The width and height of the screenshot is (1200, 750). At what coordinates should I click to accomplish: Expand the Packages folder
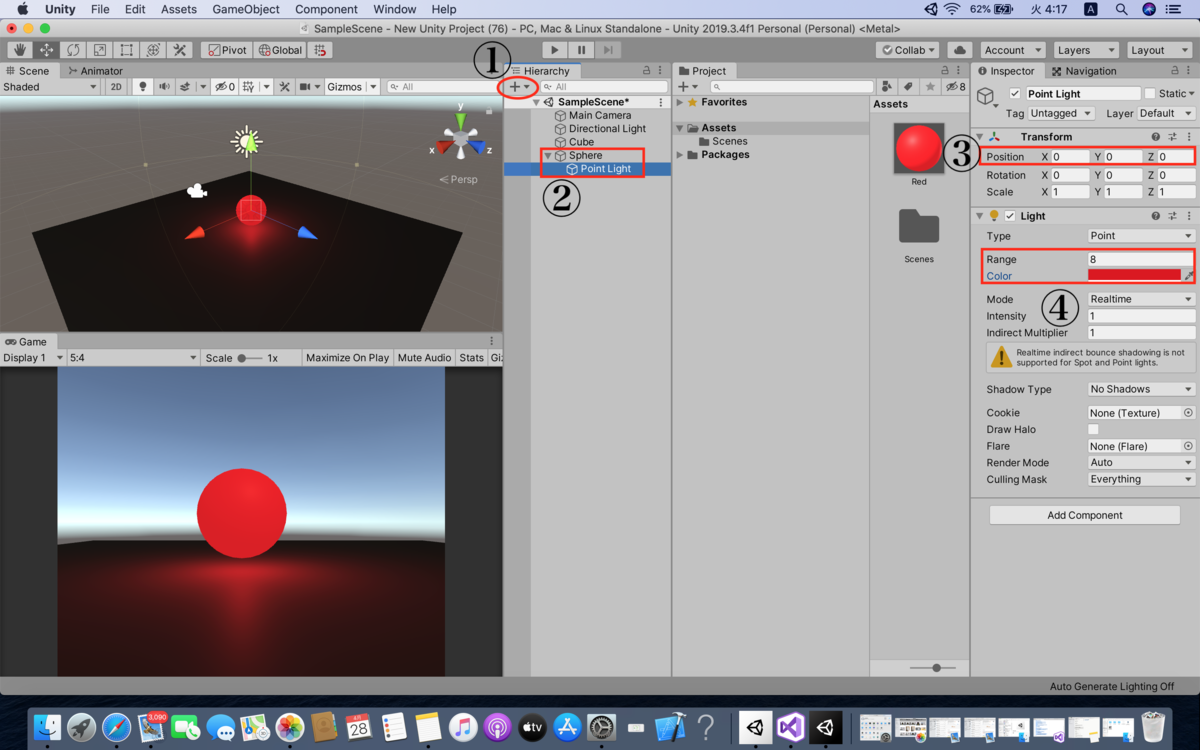(680, 155)
